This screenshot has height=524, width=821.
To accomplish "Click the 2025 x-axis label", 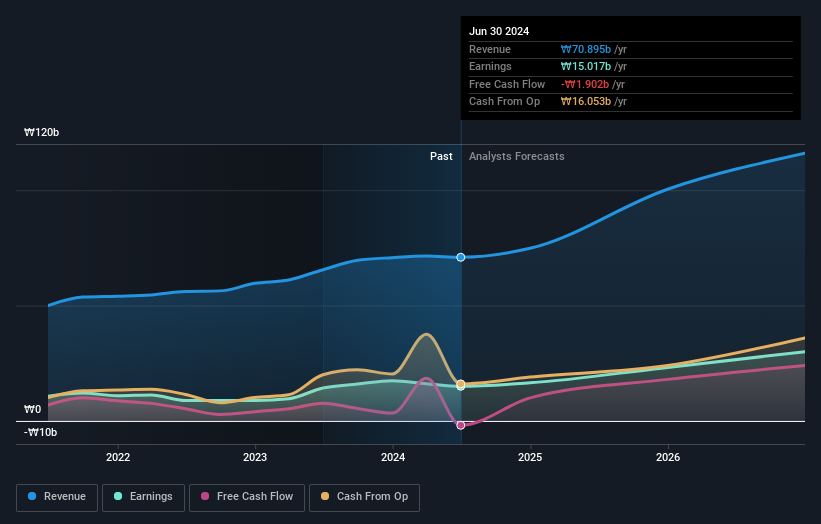I will click(530, 457).
